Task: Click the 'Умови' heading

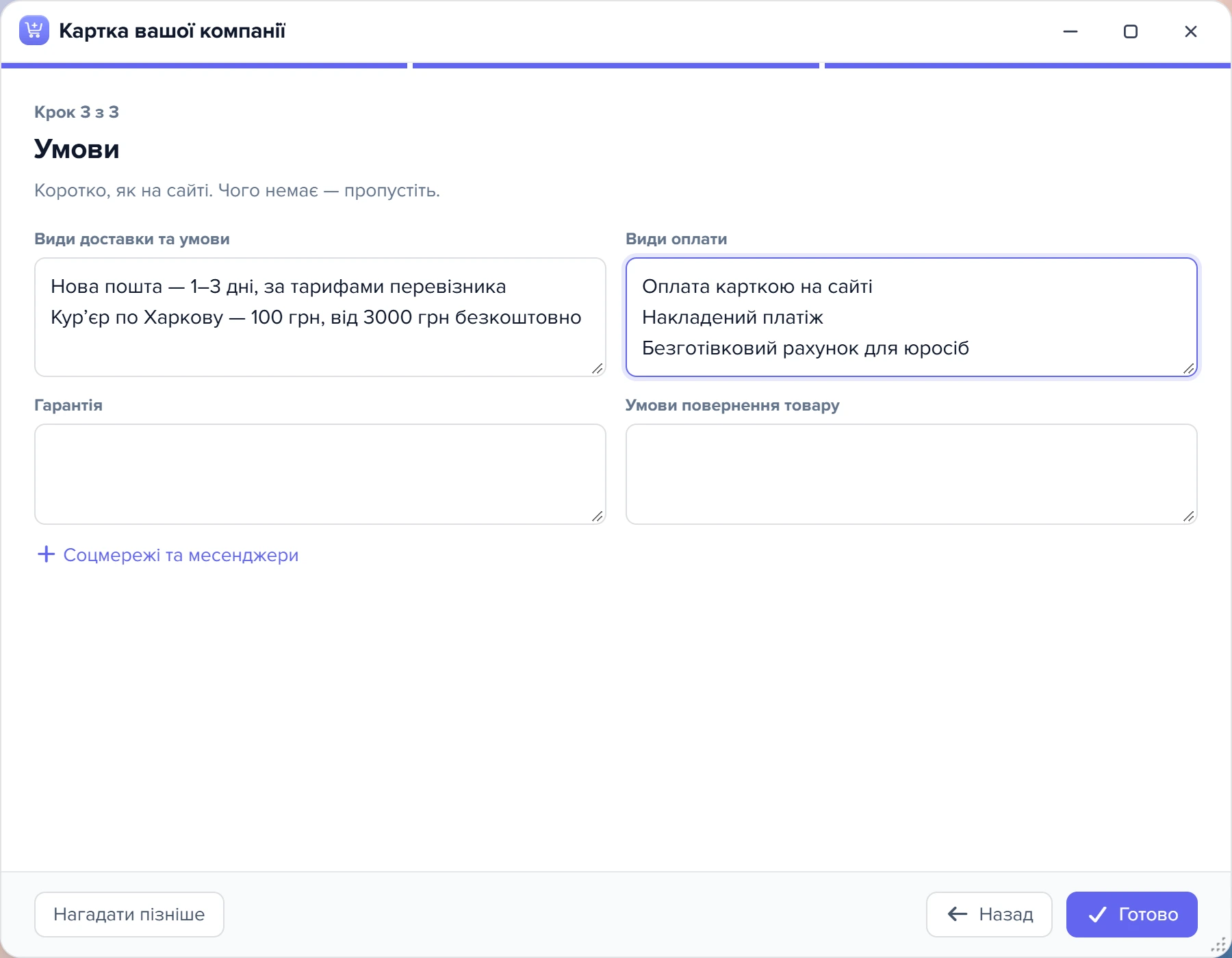Action: [x=77, y=149]
